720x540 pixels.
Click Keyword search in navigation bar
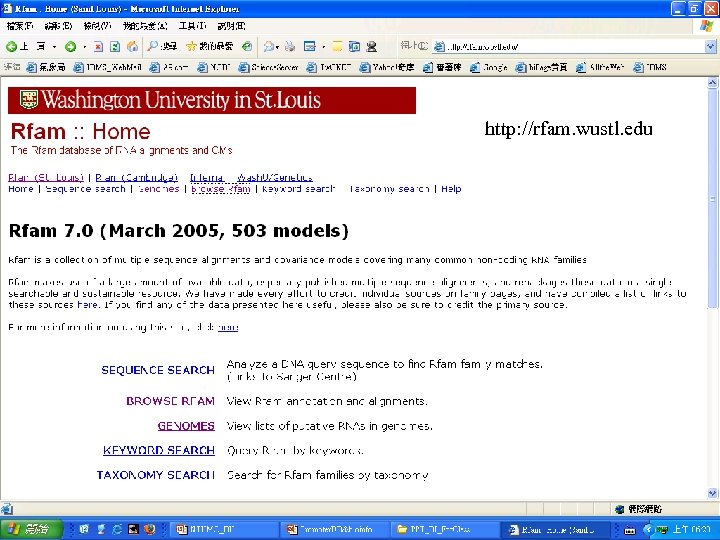point(298,189)
